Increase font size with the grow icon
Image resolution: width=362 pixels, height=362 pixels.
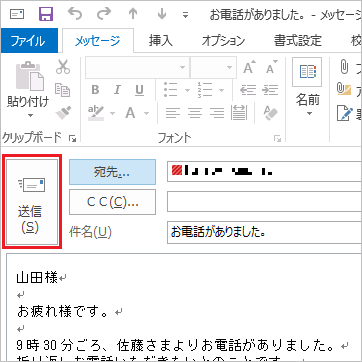click(x=249, y=67)
